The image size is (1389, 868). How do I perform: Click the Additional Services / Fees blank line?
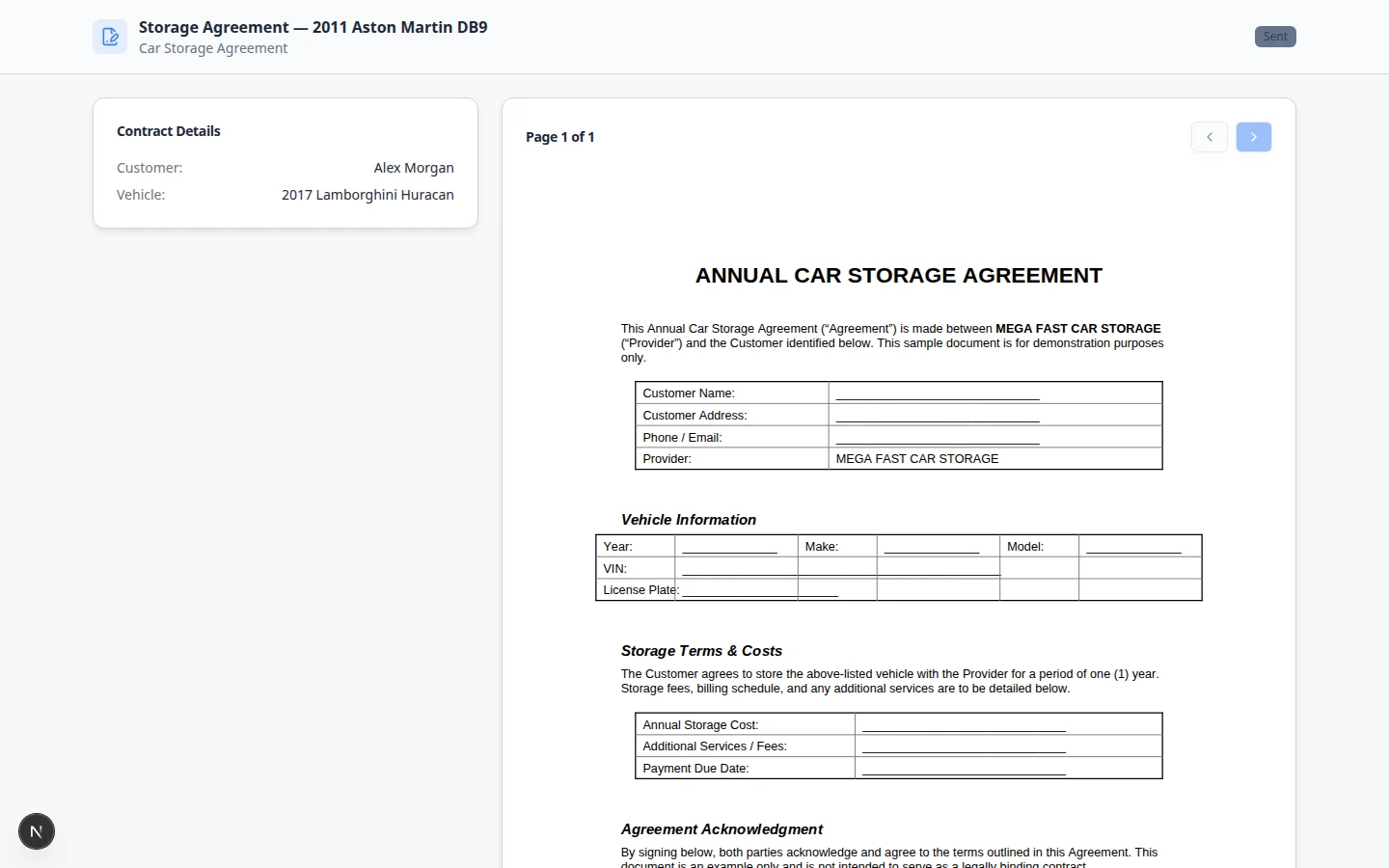pyautogui.click(x=964, y=746)
